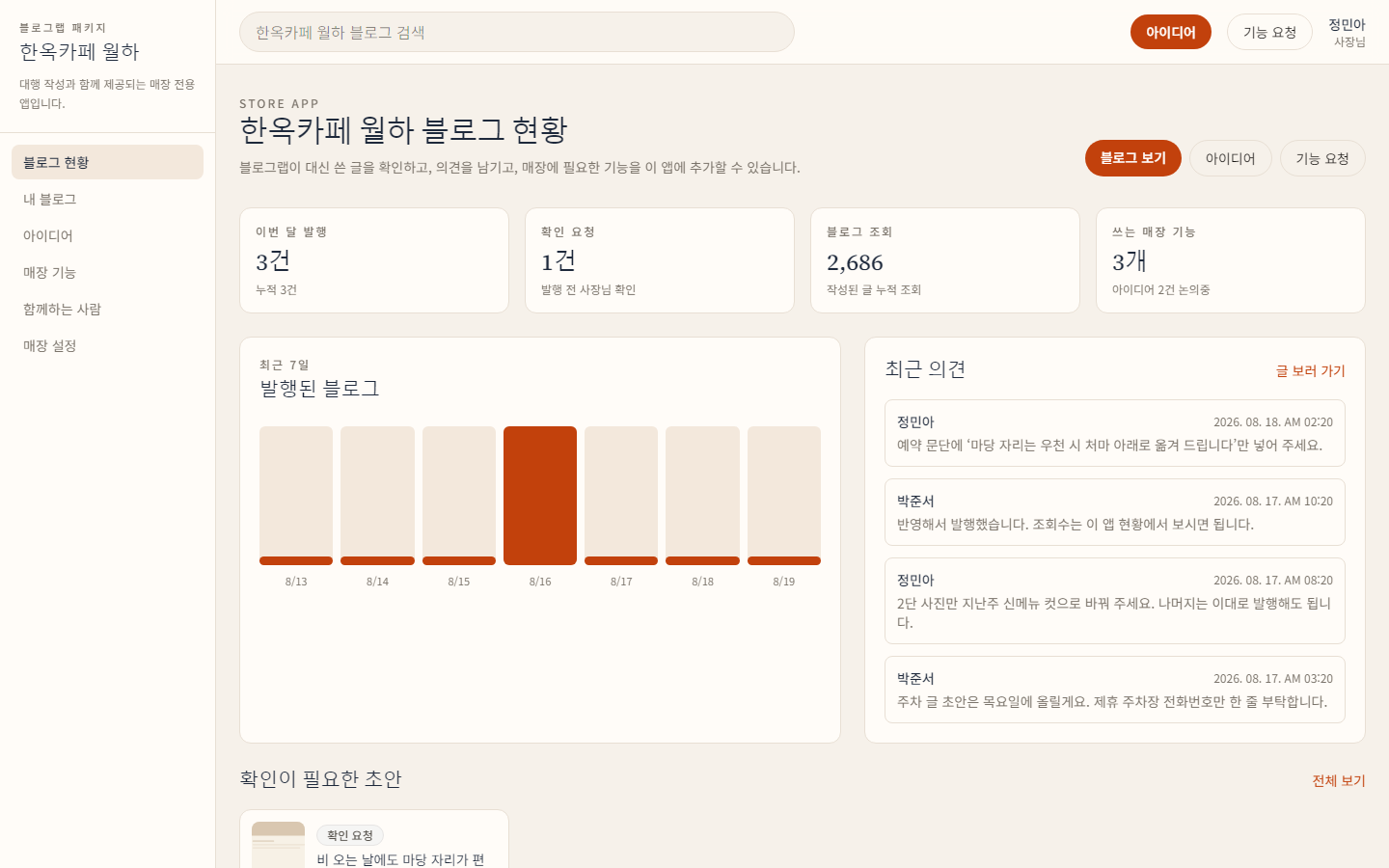Viewport: 1389px width, 868px height.
Task: Click 기능 요청 beside the page title
Action: point(1322,158)
